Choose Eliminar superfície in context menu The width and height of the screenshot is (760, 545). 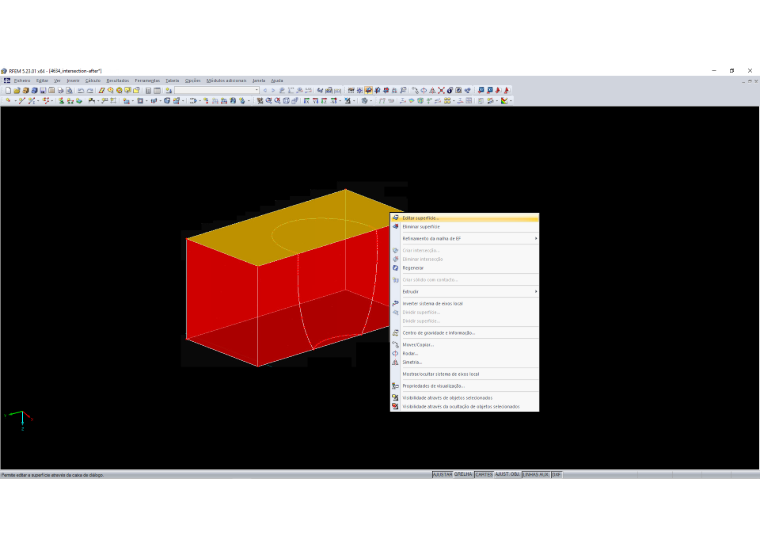coord(465,226)
